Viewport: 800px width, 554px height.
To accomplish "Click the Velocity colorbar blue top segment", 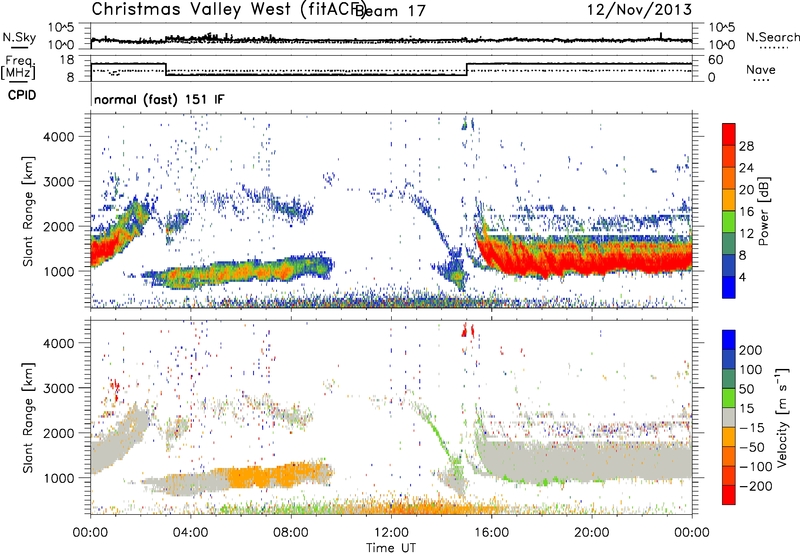I will pyautogui.click(x=729, y=340).
